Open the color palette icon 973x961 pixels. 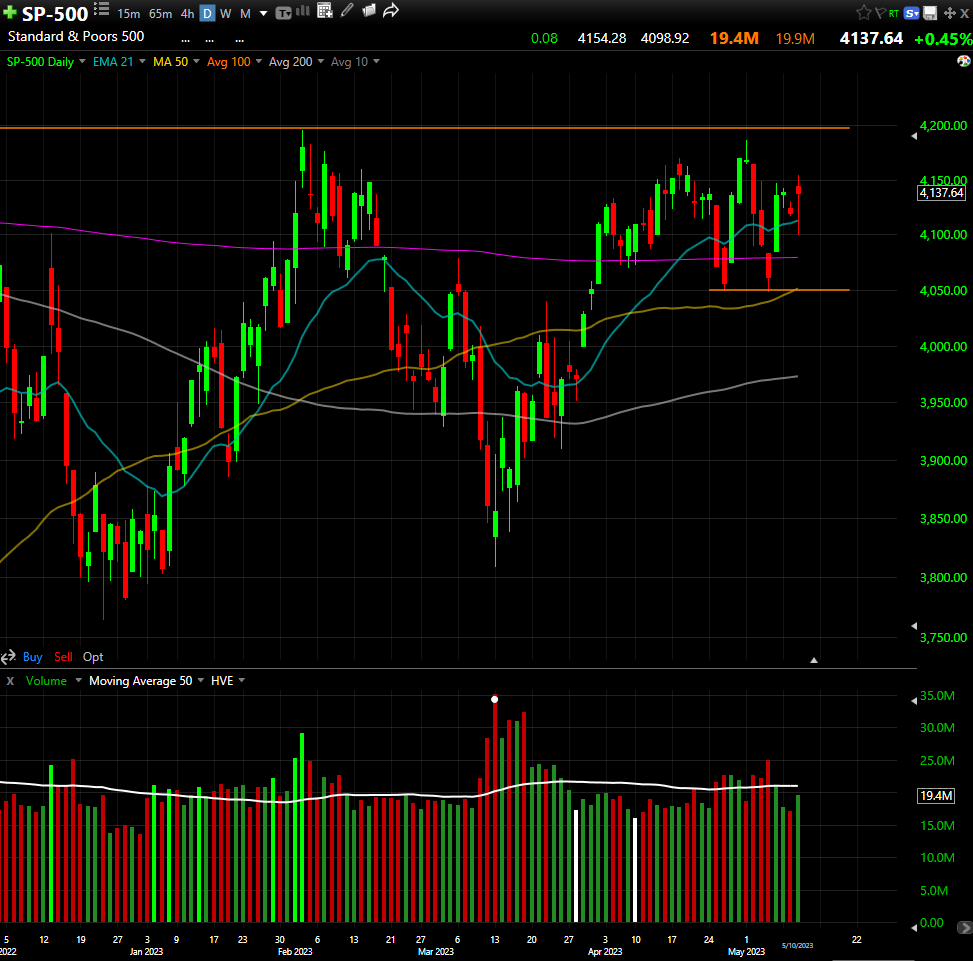coord(964,61)
